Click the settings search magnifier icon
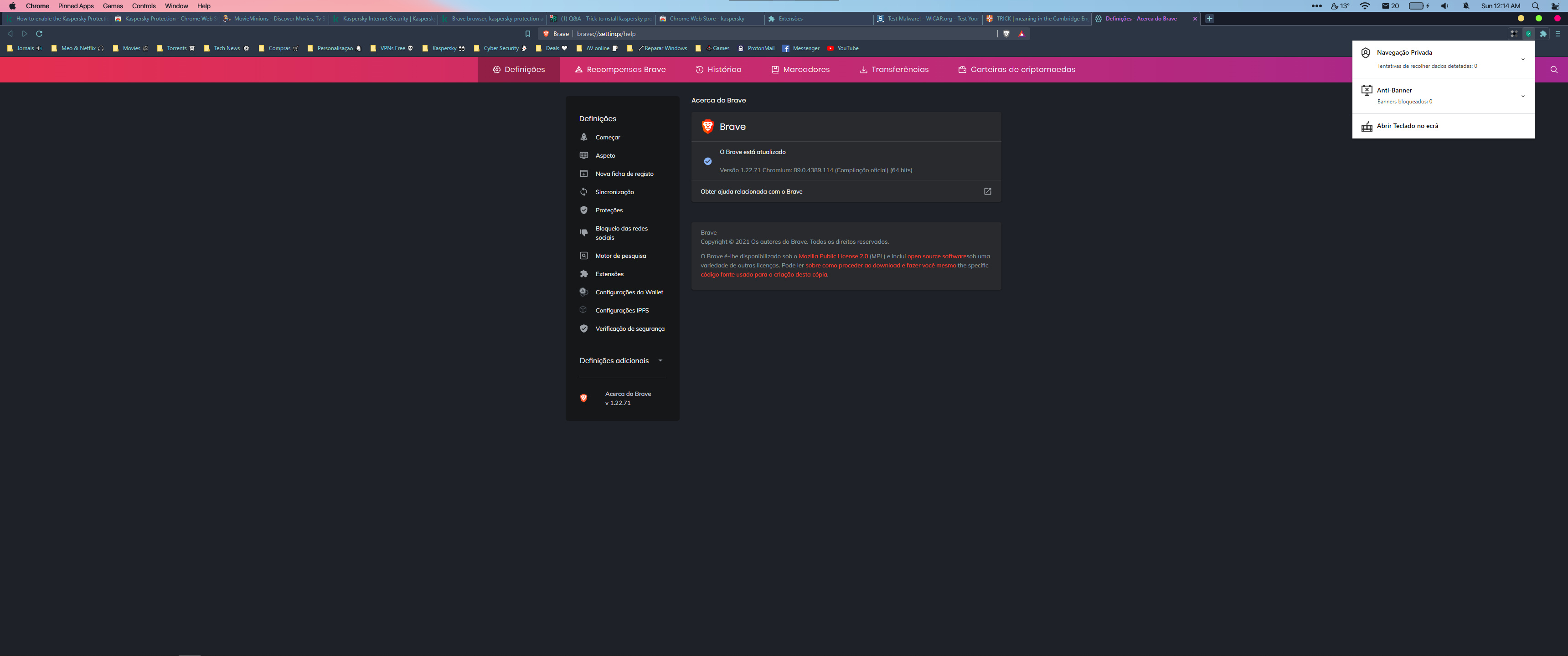 (x=1553, y=69)
